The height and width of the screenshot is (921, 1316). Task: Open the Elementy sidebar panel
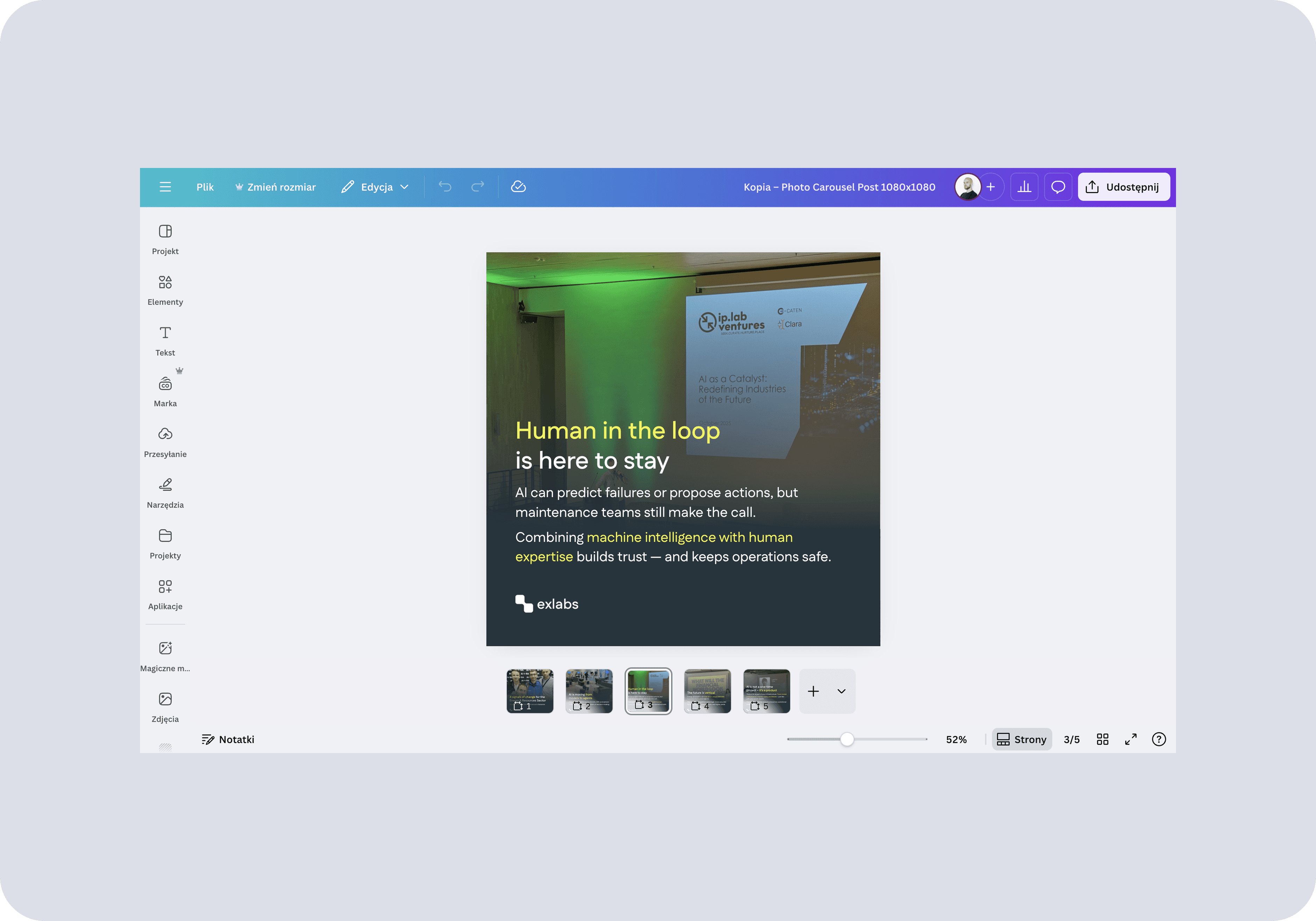click(x=165, y=290)
